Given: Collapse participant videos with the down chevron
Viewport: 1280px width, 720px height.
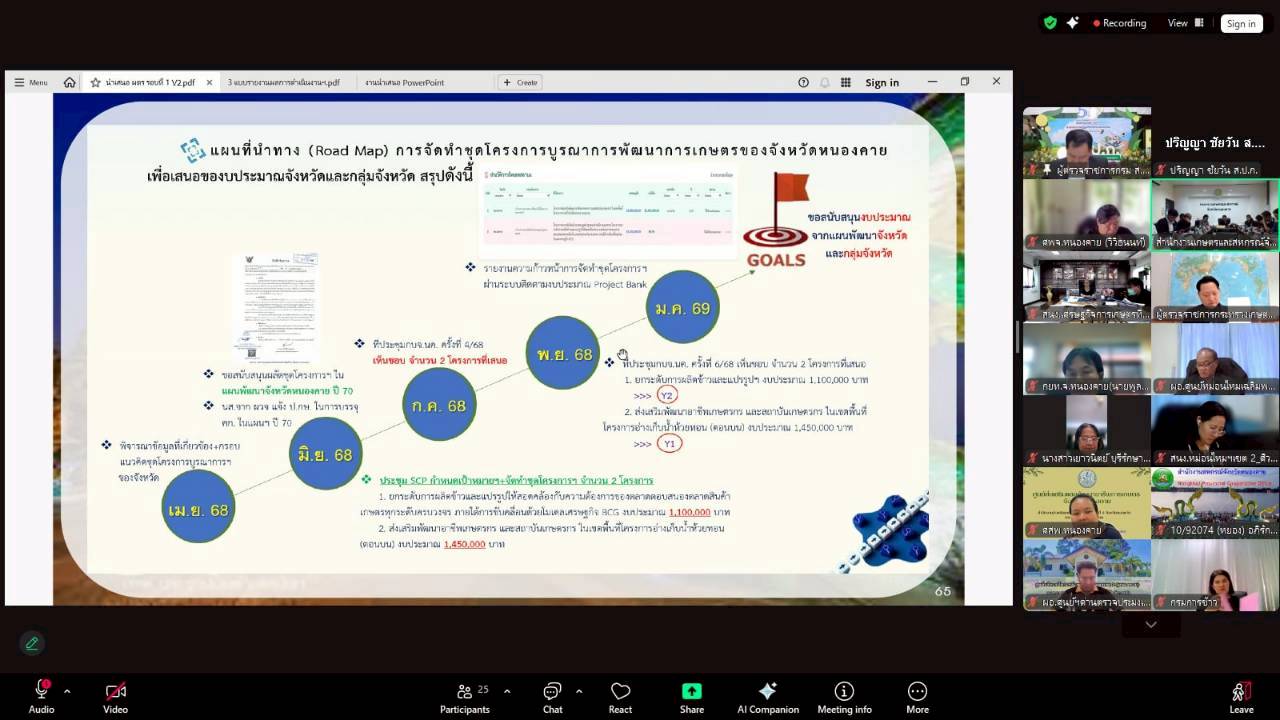Looking at the screenshot, I should pos(1150,623).
